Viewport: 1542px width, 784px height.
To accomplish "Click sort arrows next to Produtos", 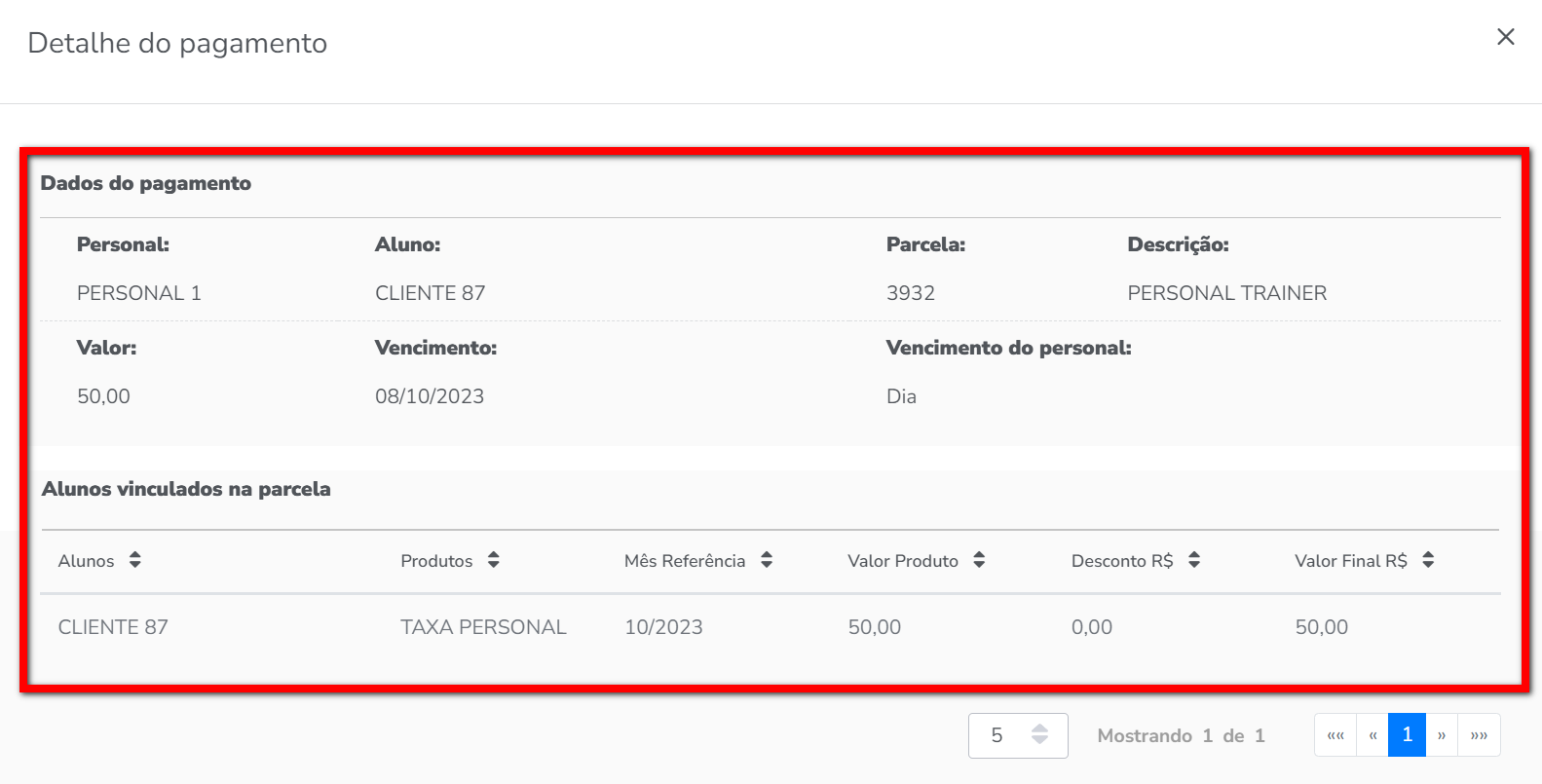I will tap(494, 560).
